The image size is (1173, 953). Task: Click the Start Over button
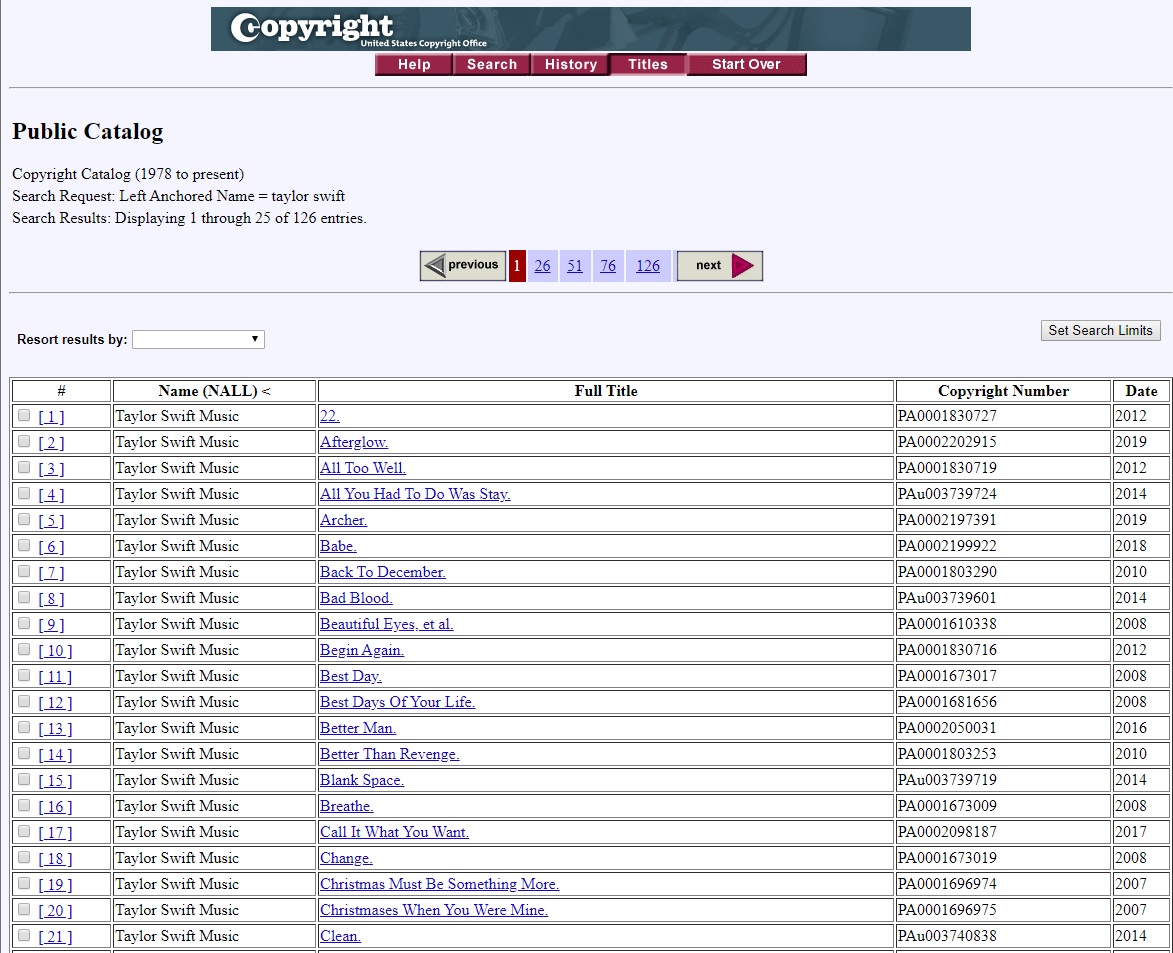pyautogui.click(x=746, y=64)
